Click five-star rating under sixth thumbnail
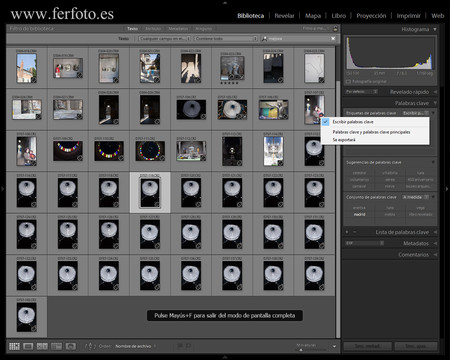The height and width of the screenshot is (360, 450). tap(230, 83)
